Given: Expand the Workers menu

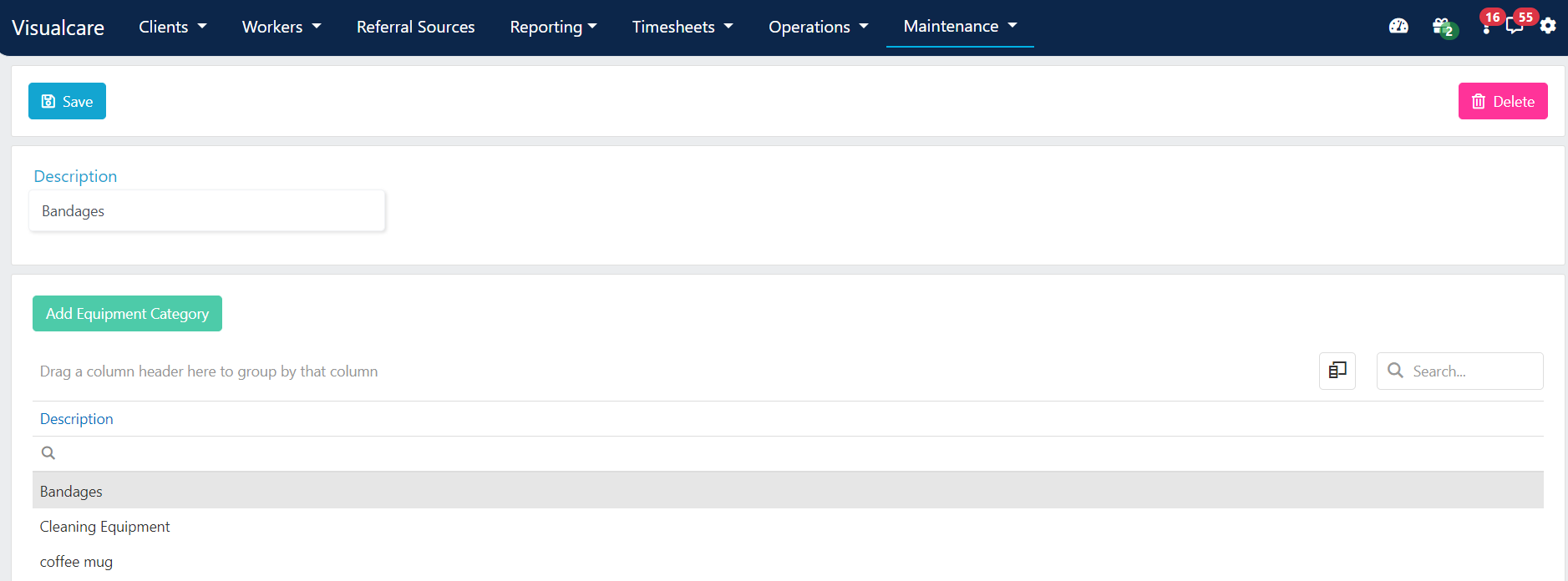Looking at the screenshot, I should pos(282,27).
